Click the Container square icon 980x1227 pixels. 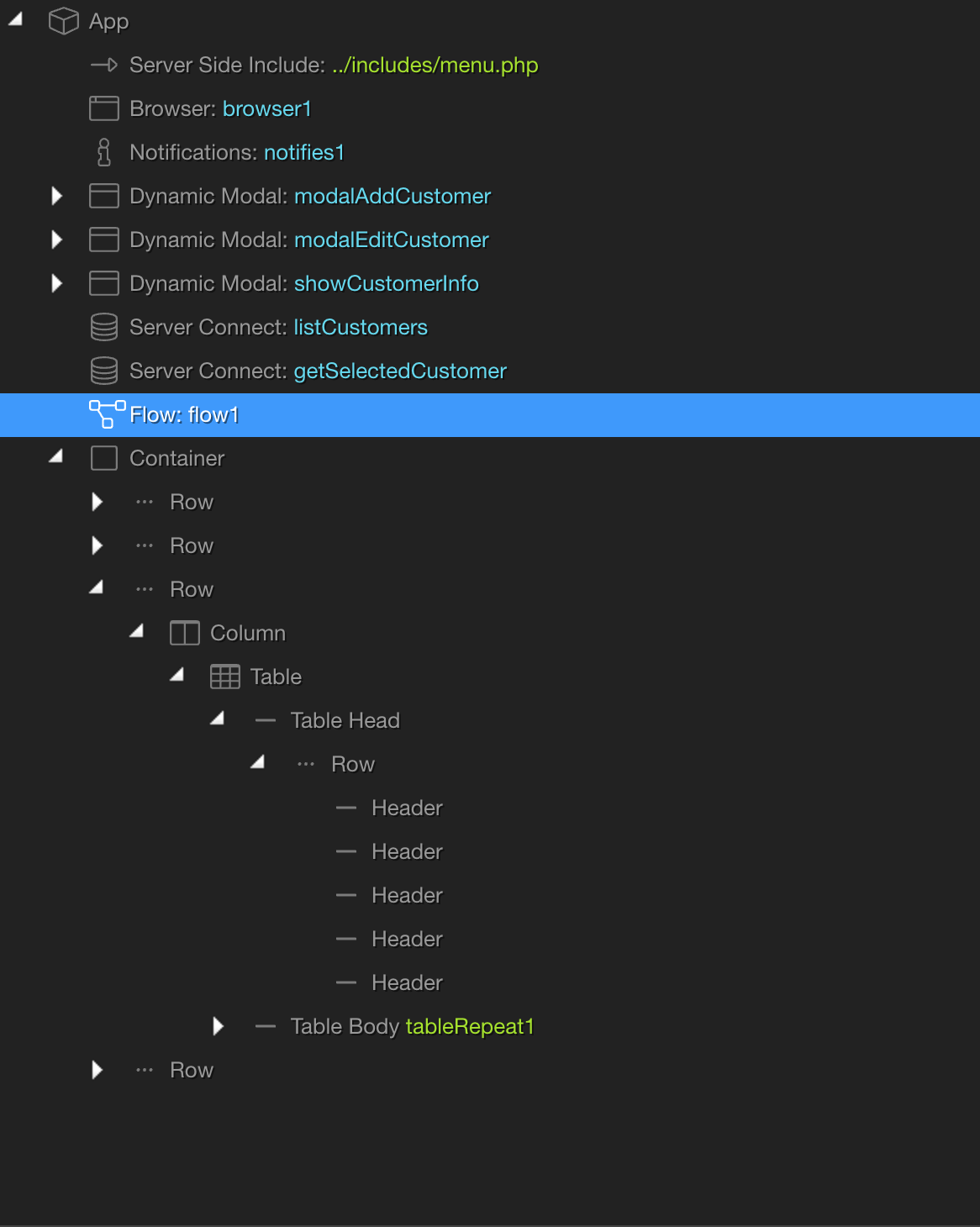pos(103,458)
